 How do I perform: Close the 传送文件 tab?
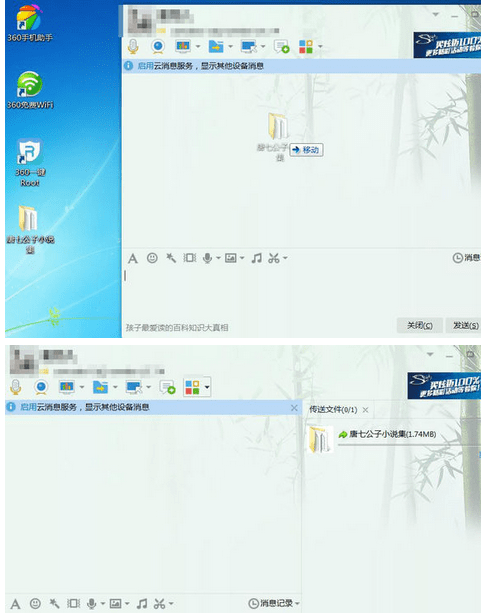(x=365, y=410)
